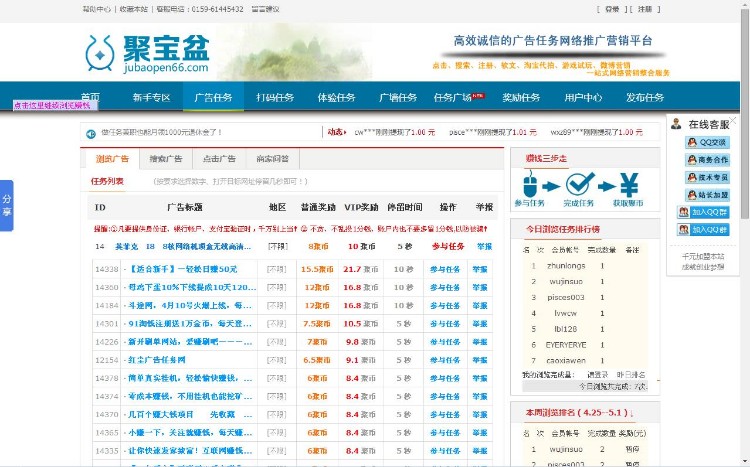Select the 浏览广告 tab
This screenshot has width=750, height=467.
coord(112,159)
